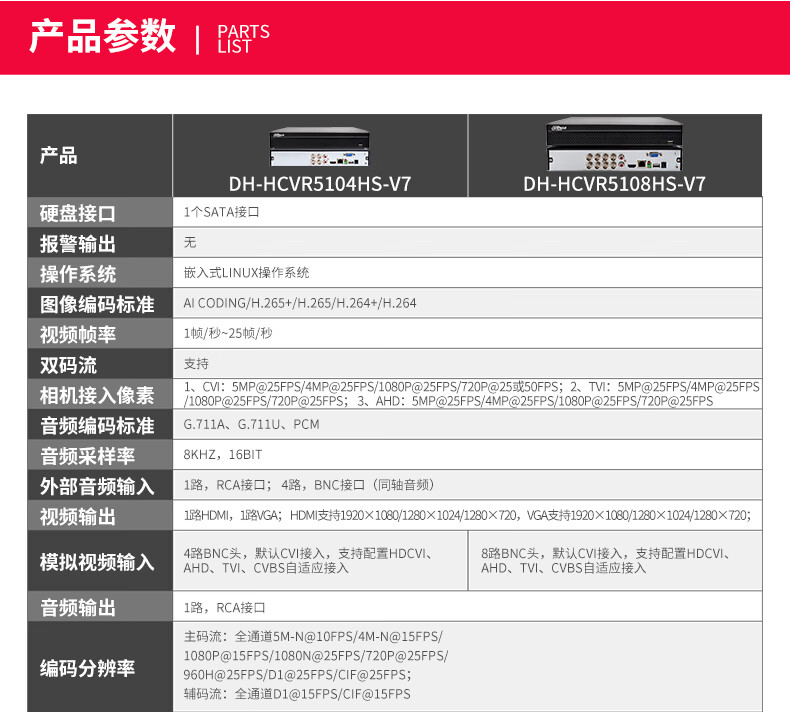790x712 pixels.
Task: Click the 外部音频输入 row label
Action: click(x=97, y=486)
